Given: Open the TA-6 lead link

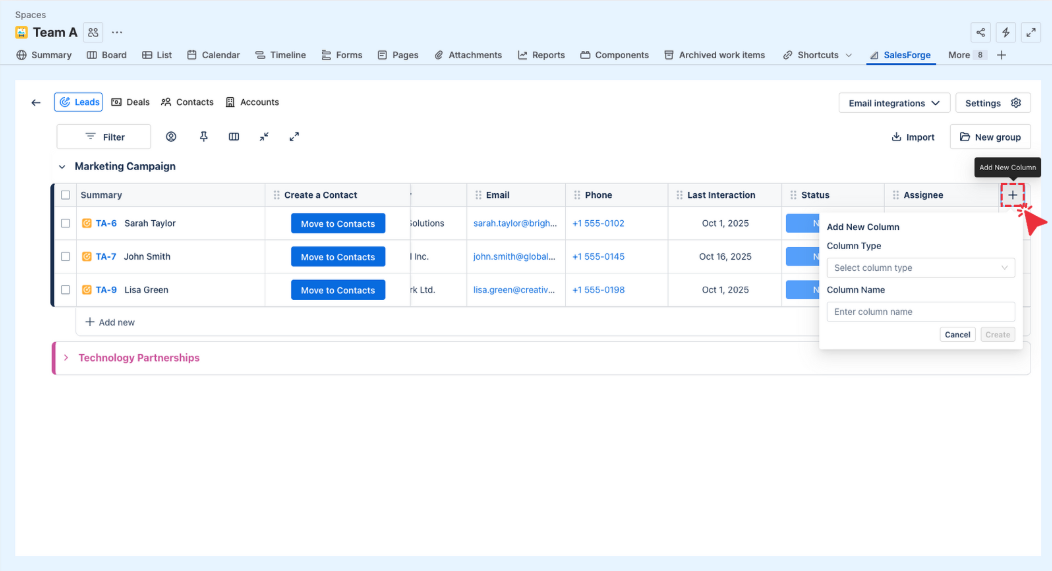Looking at the screenshot, I should (106, 224).
